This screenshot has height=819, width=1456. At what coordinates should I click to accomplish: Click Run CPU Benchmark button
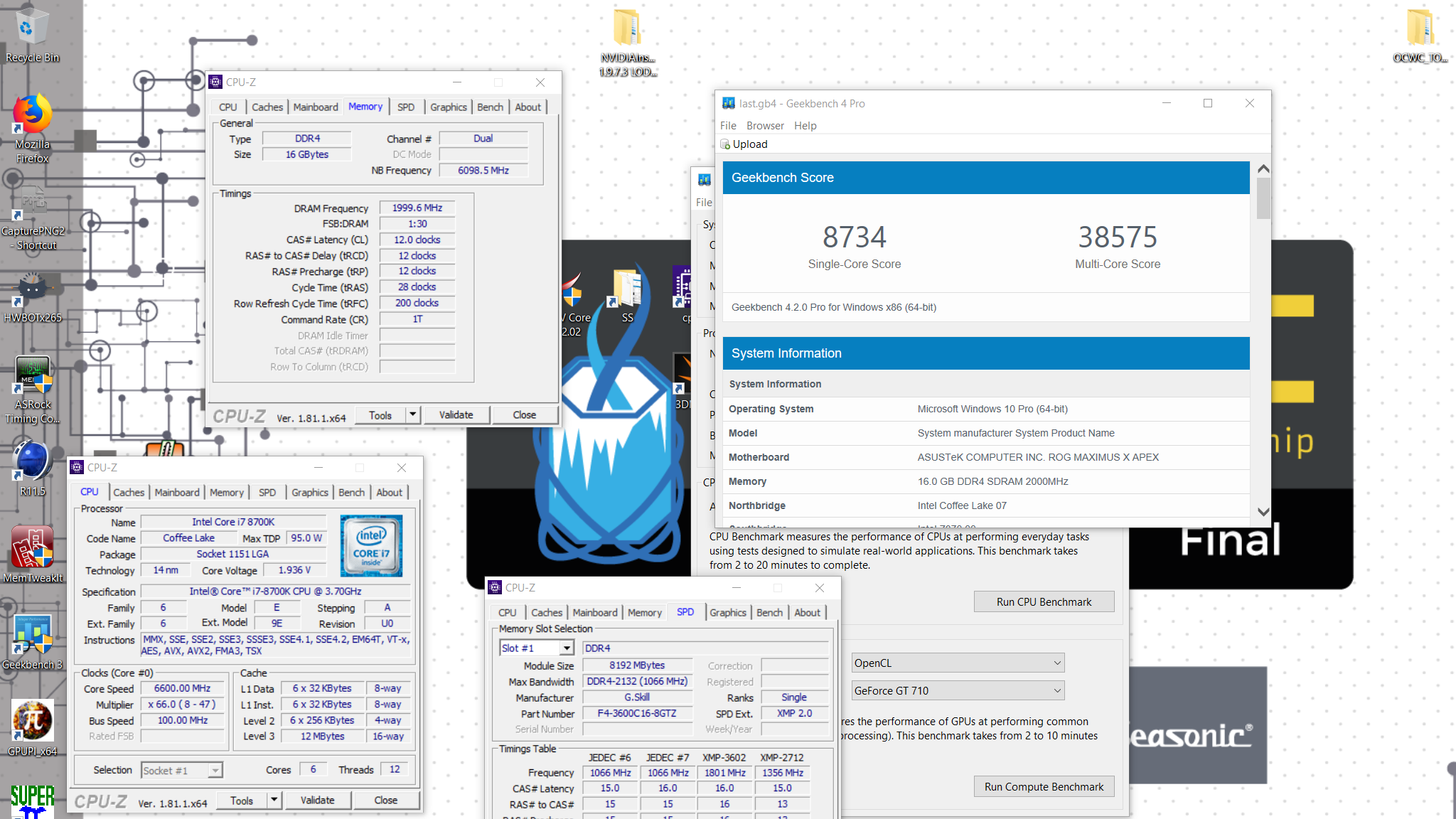tap(1044, 602)
